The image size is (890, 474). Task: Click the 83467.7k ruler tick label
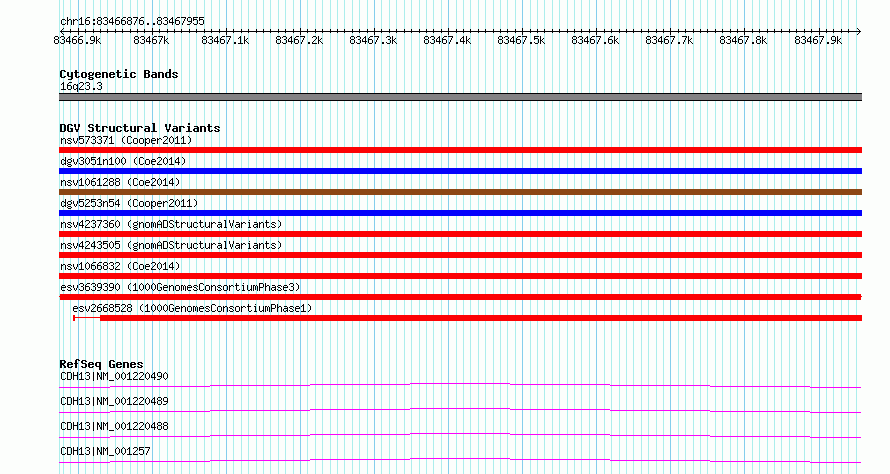pyautogui.click(x=669, y=40)
